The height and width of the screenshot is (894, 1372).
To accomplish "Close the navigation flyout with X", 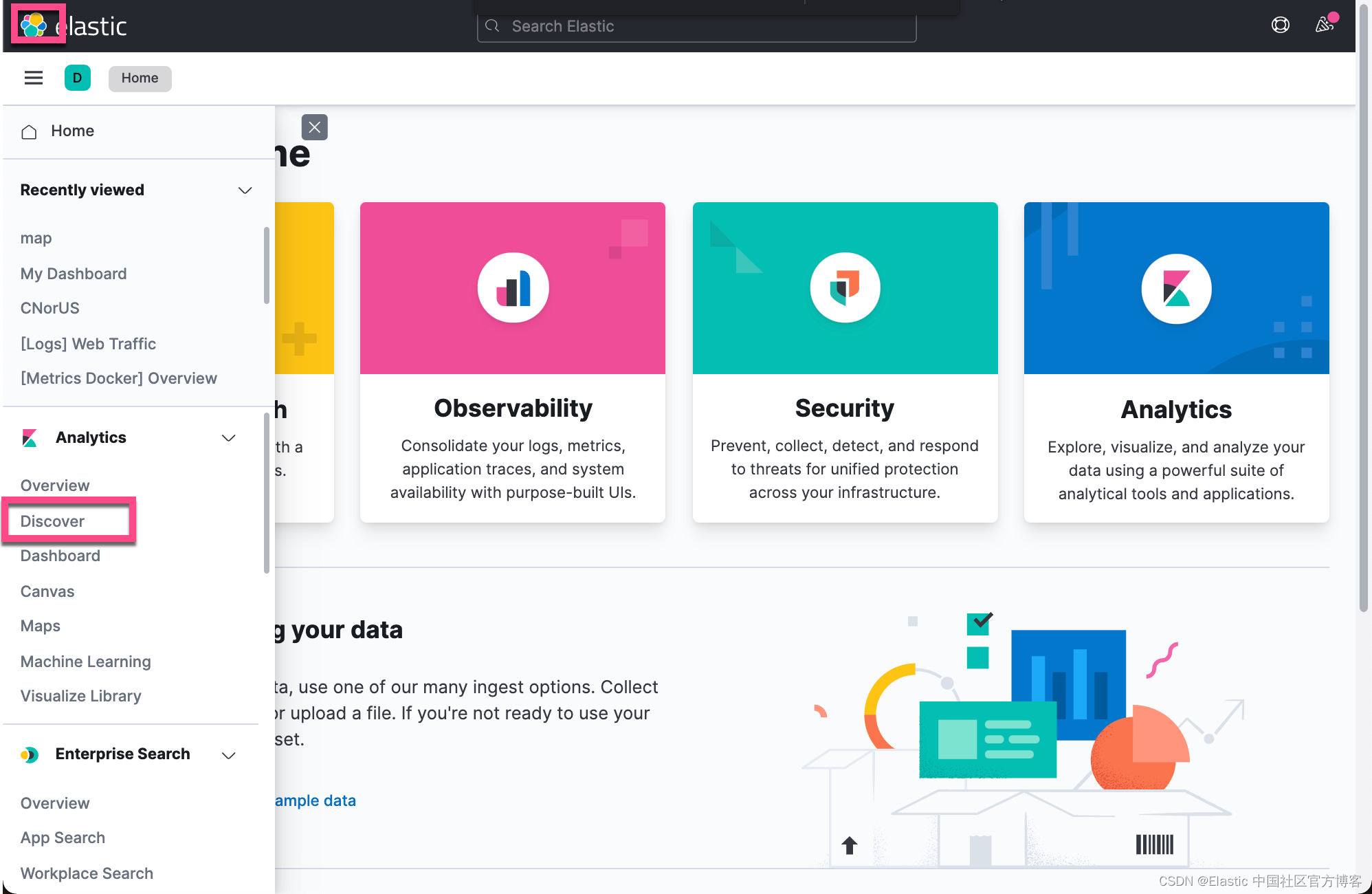I will (314, 127).
